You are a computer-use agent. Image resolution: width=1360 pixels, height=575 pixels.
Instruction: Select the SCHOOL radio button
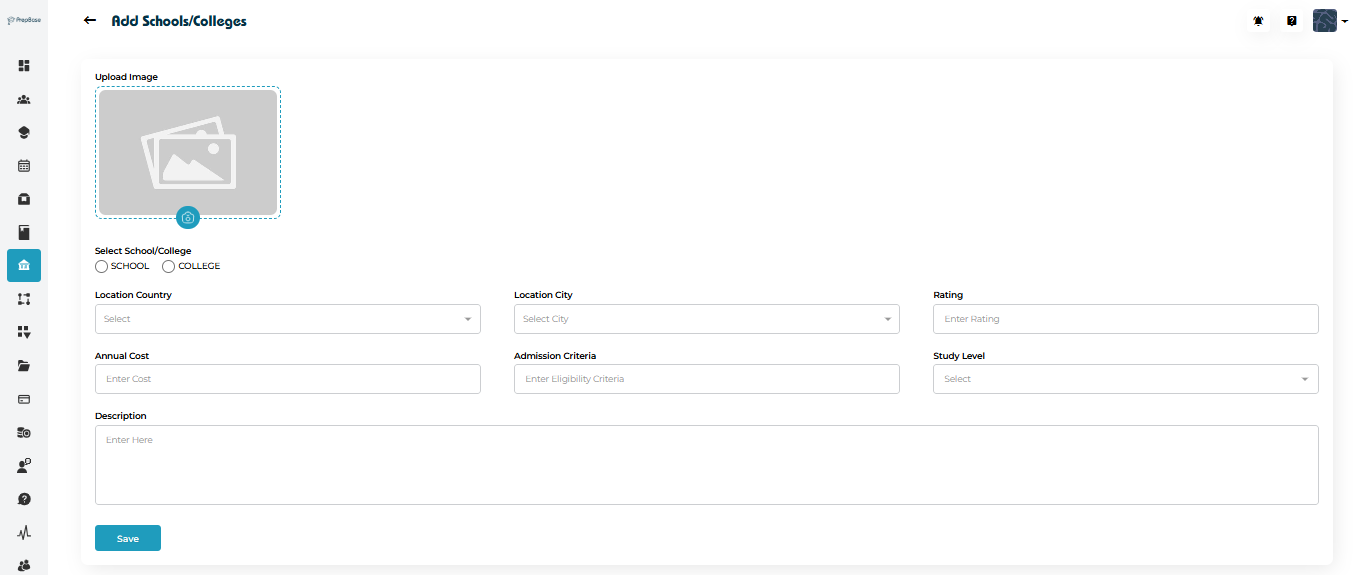(x=102, y=267)
